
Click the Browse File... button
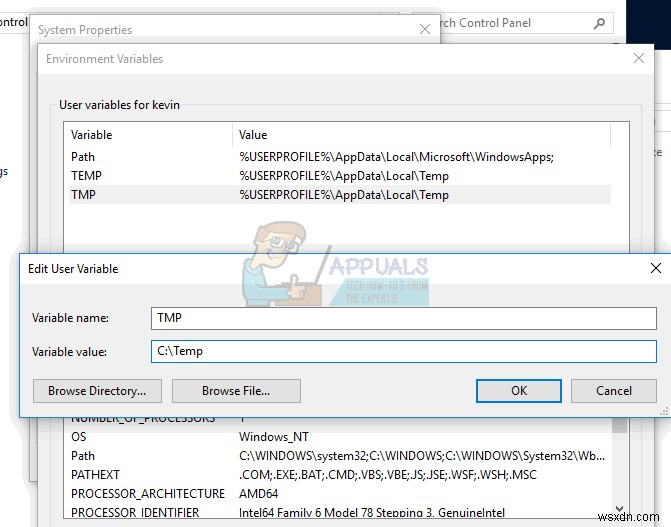236,391
